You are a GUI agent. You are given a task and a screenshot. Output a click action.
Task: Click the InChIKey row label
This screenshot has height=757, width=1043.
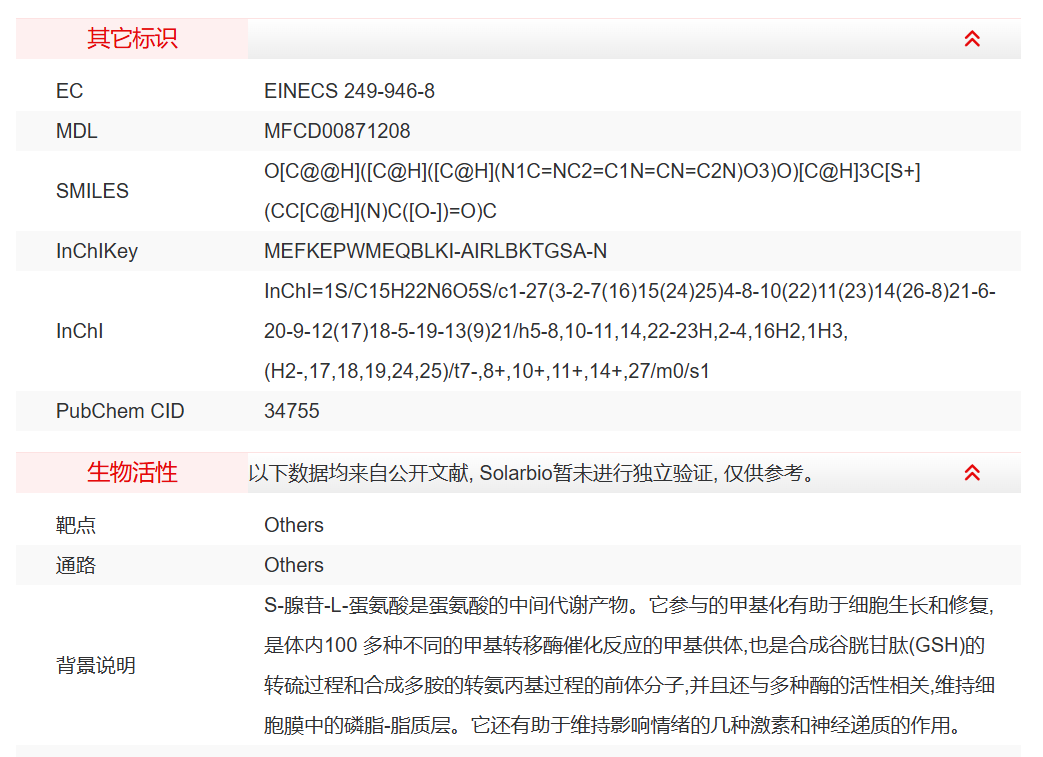coord(96,251)
